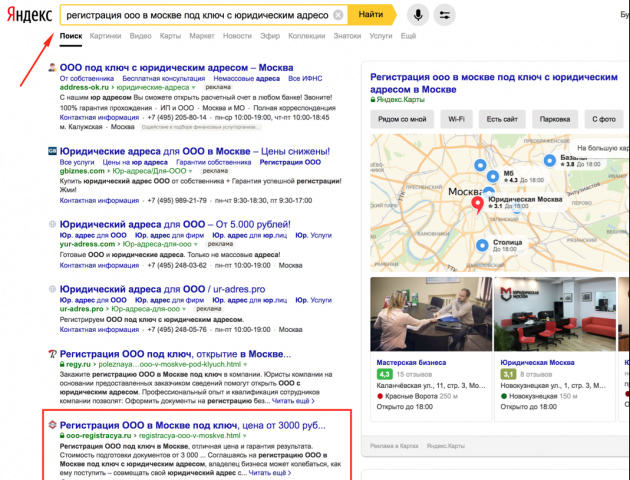Clear the search query with the X icon
630x480 pixels.
338,15
